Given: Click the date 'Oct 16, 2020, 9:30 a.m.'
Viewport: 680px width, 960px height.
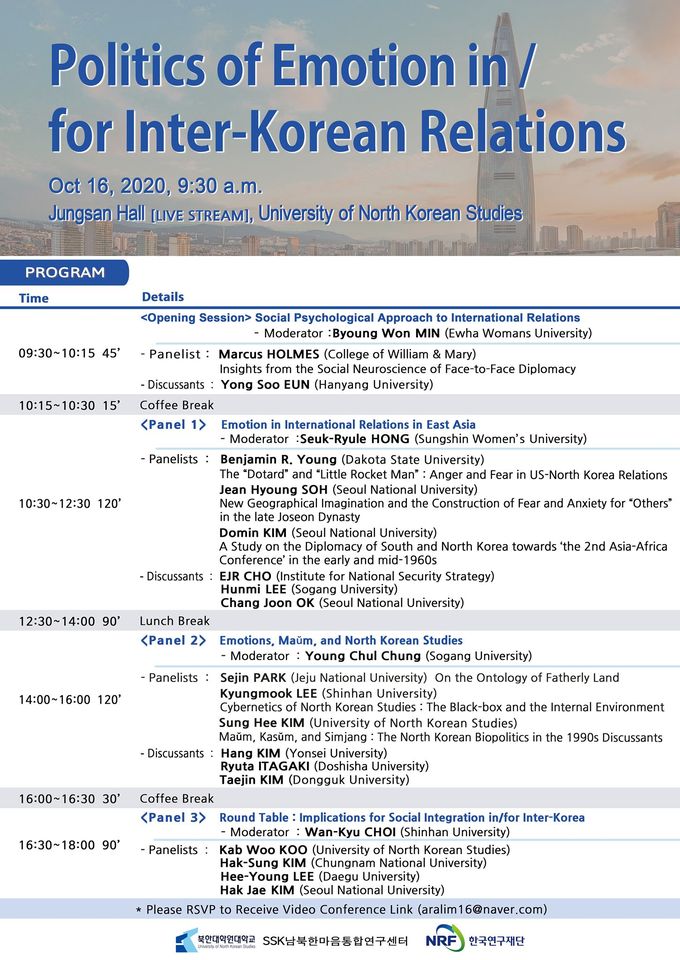Looking at the screenshot, I should tap(155, 186).
